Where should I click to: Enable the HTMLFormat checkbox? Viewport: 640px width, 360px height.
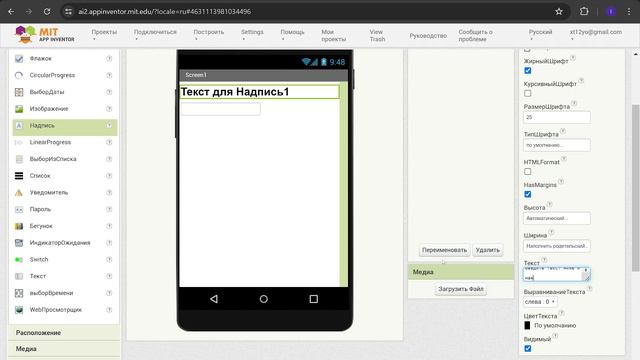528,172
